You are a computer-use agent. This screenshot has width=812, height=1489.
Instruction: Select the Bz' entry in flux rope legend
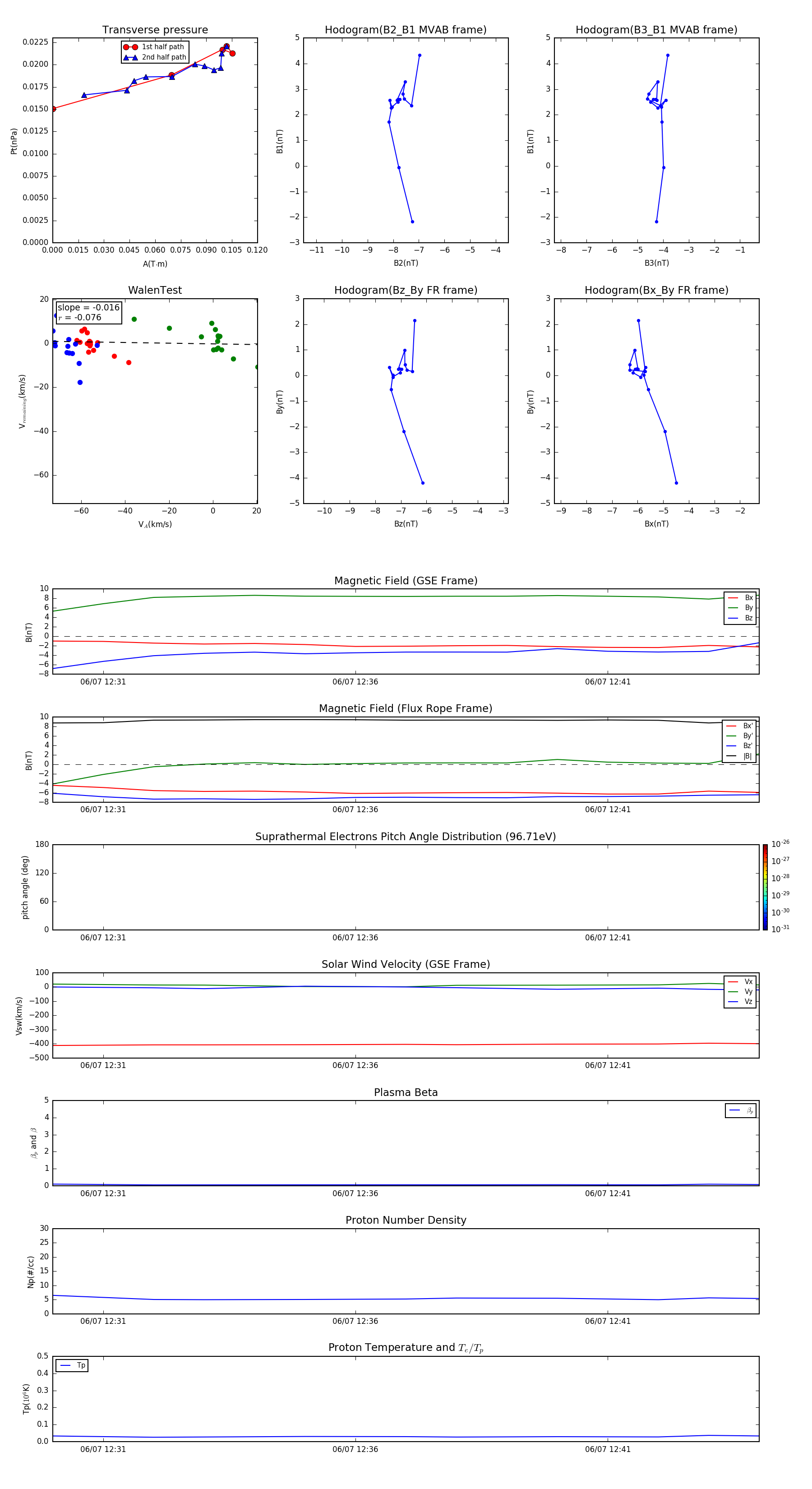click(739, 746)
